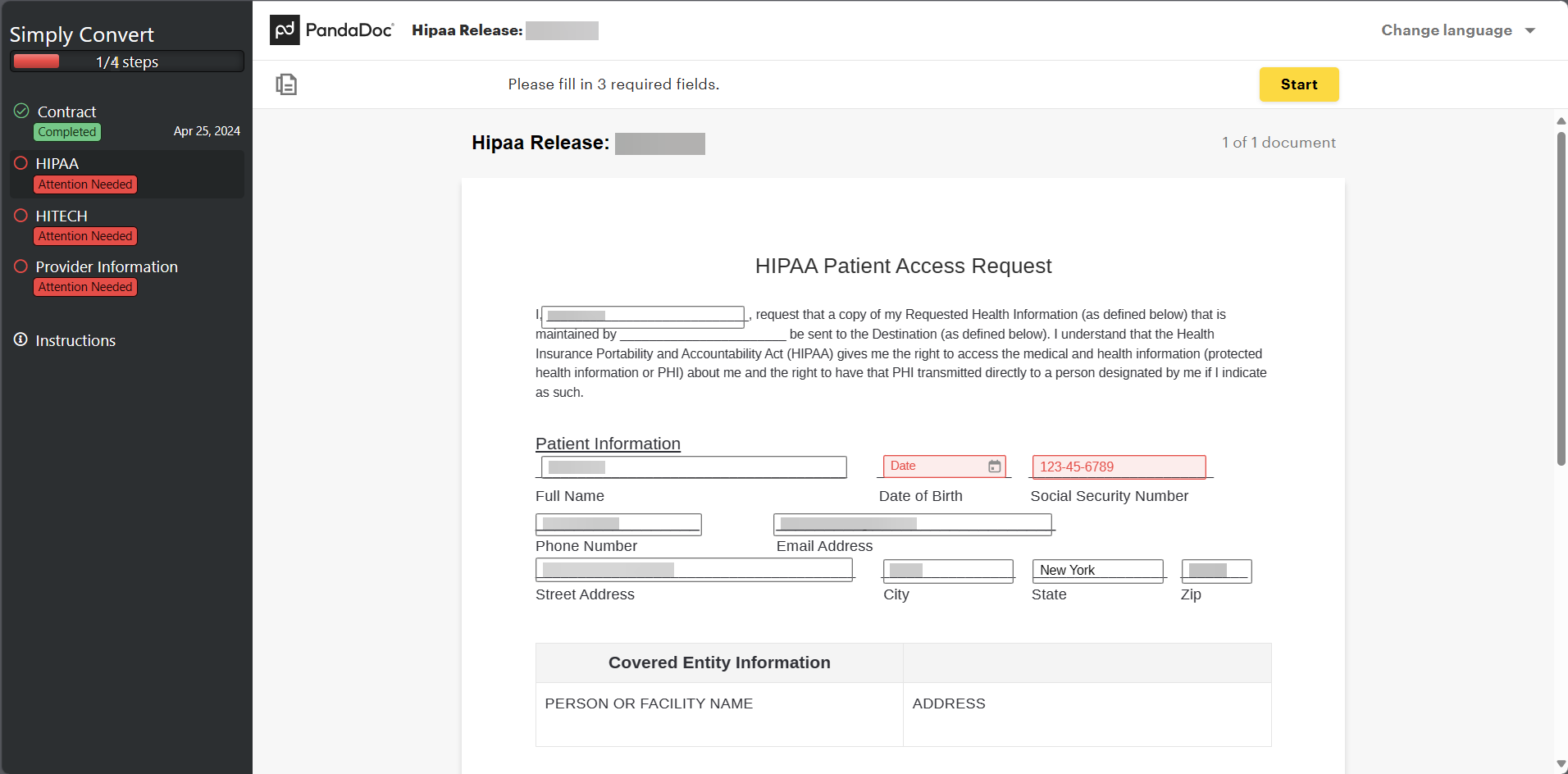Open the Provider Information step
The image size is (1568, 774).
107,267
